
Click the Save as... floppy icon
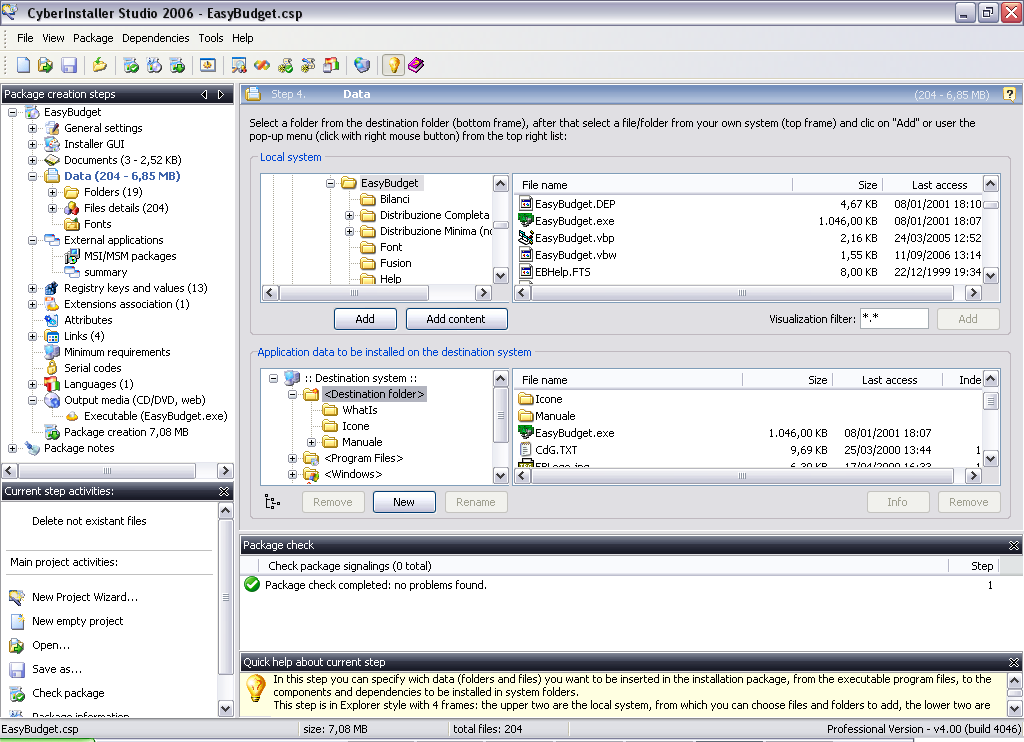(x=17, y=669)
